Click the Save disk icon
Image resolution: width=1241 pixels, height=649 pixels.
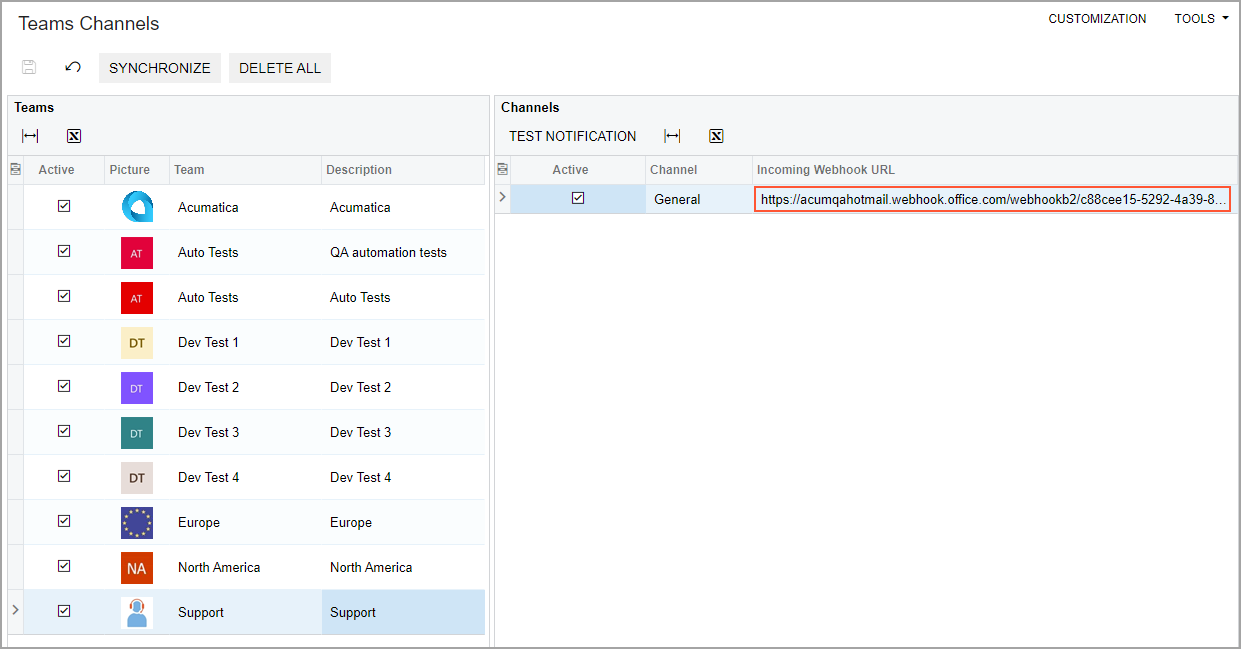coord(29,67)
